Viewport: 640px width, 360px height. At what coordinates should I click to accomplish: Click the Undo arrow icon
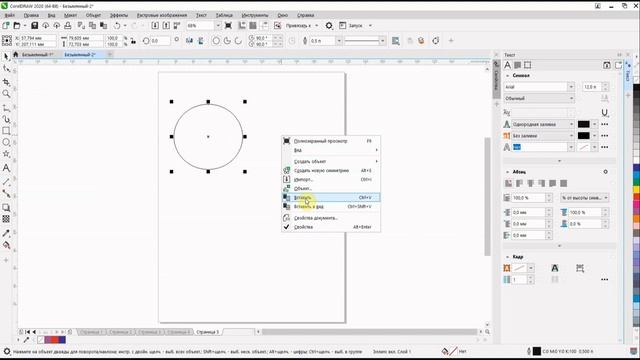[x=117, y=26]
